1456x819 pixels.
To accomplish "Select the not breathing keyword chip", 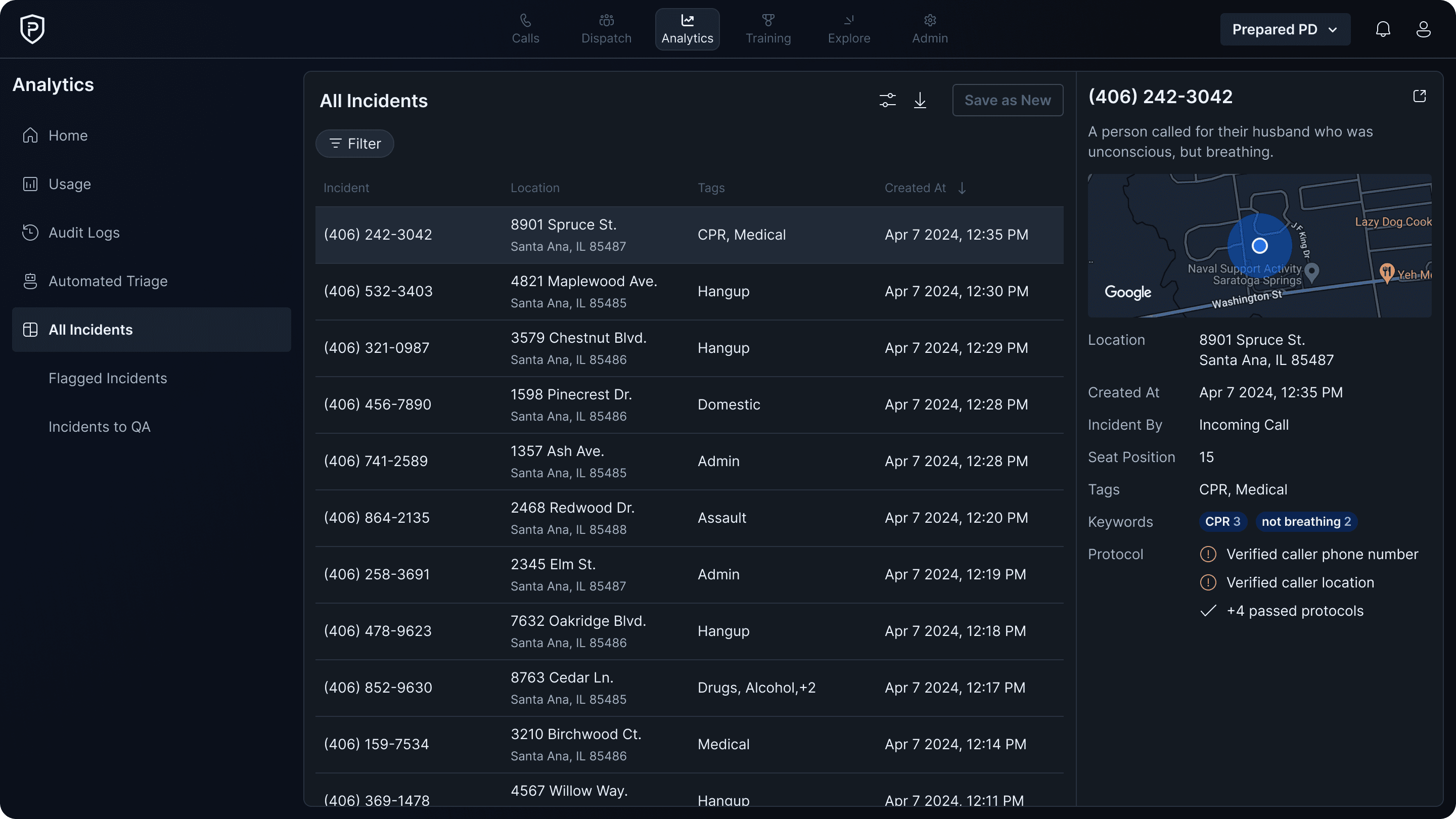I will point(1306,521).
